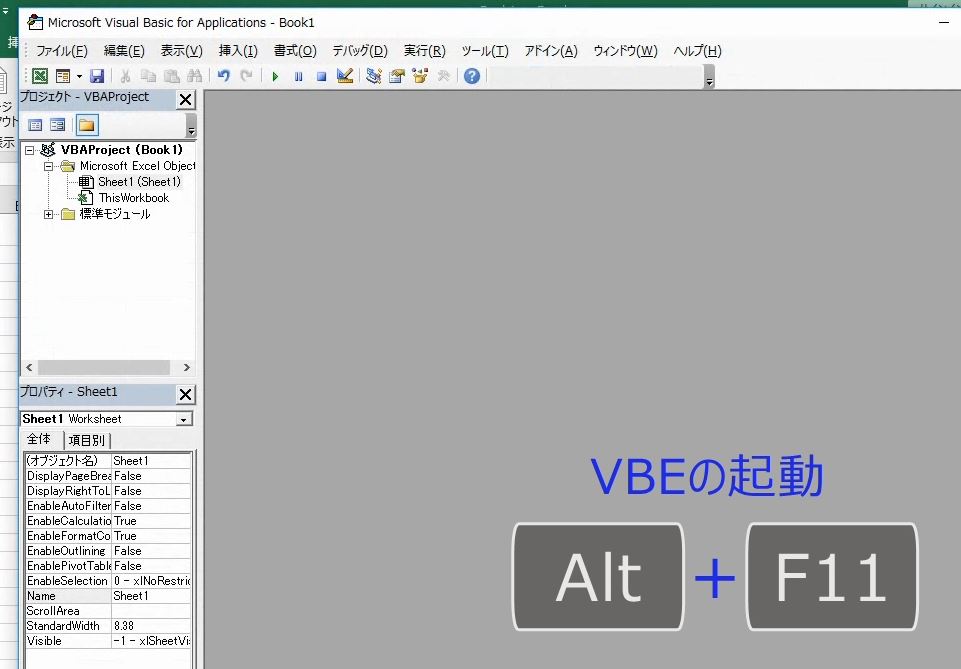Click the Visible xlSheetVisible value
This screenshot has height=669, width=961.
[x=151, y=641]
